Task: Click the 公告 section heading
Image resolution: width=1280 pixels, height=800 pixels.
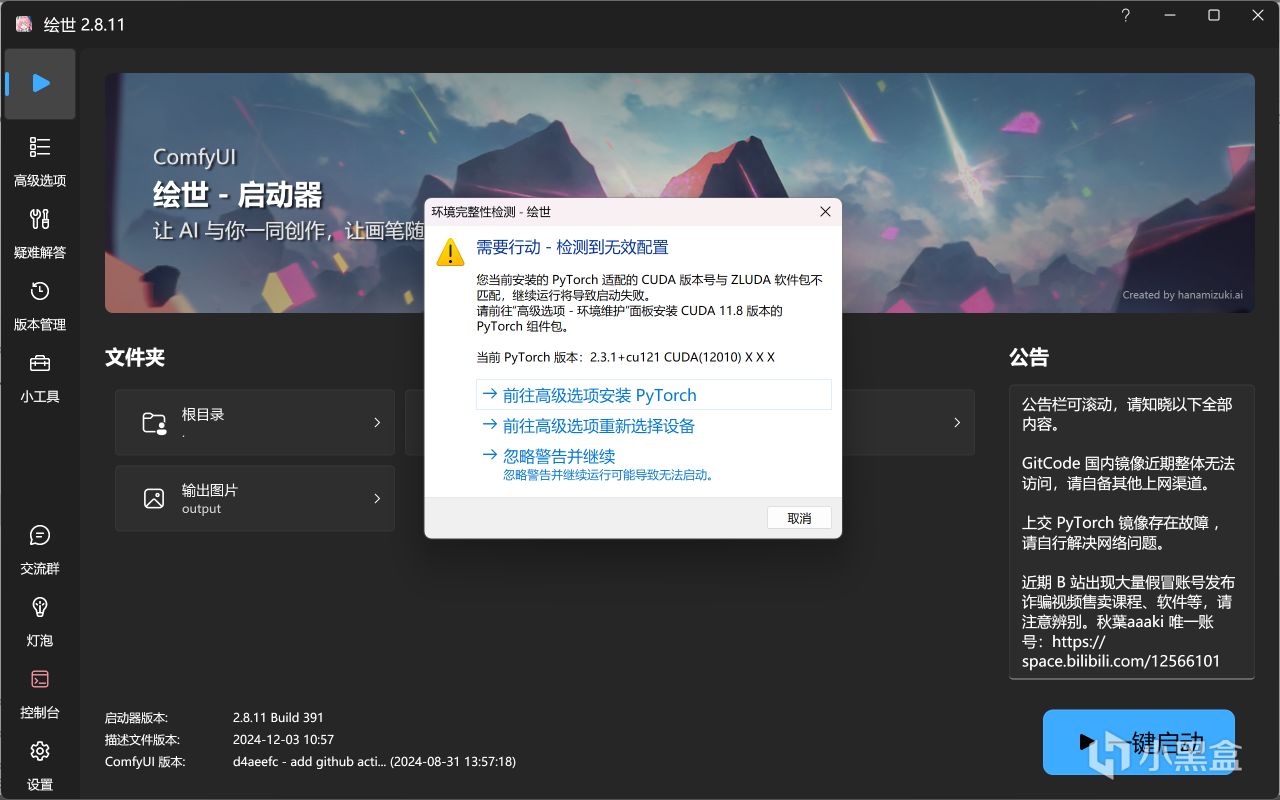Action: tap(1029, 357)
